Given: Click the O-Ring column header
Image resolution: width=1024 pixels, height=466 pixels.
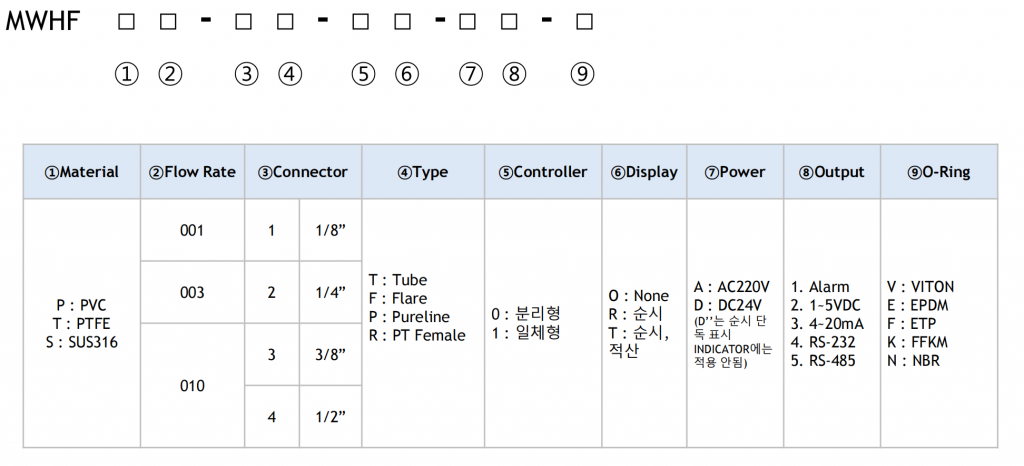Looking at the screenshot, I should (x=939, y=172).
